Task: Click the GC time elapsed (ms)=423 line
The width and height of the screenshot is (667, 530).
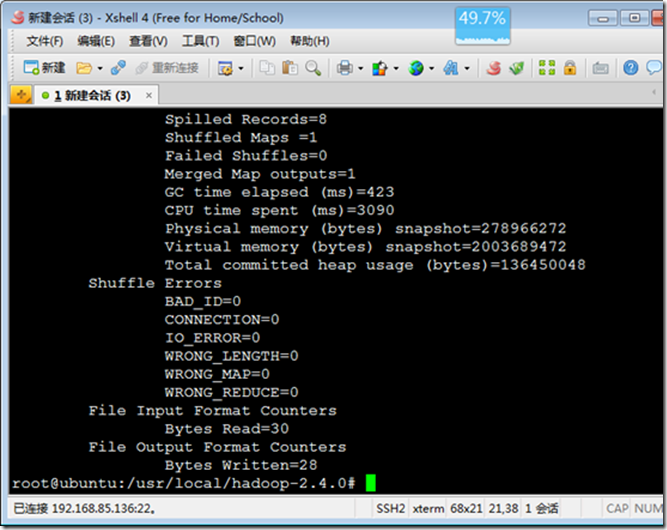Action: [279, 192]
